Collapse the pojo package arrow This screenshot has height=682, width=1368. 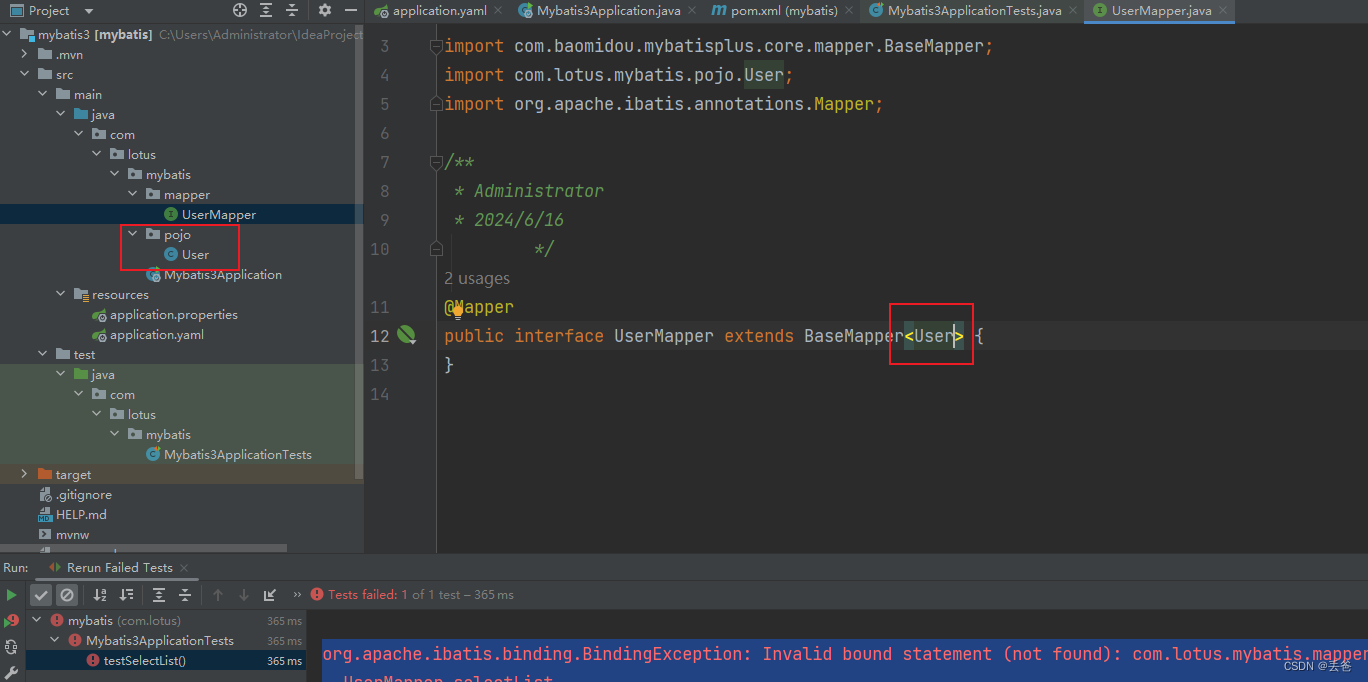coord(132,234)
